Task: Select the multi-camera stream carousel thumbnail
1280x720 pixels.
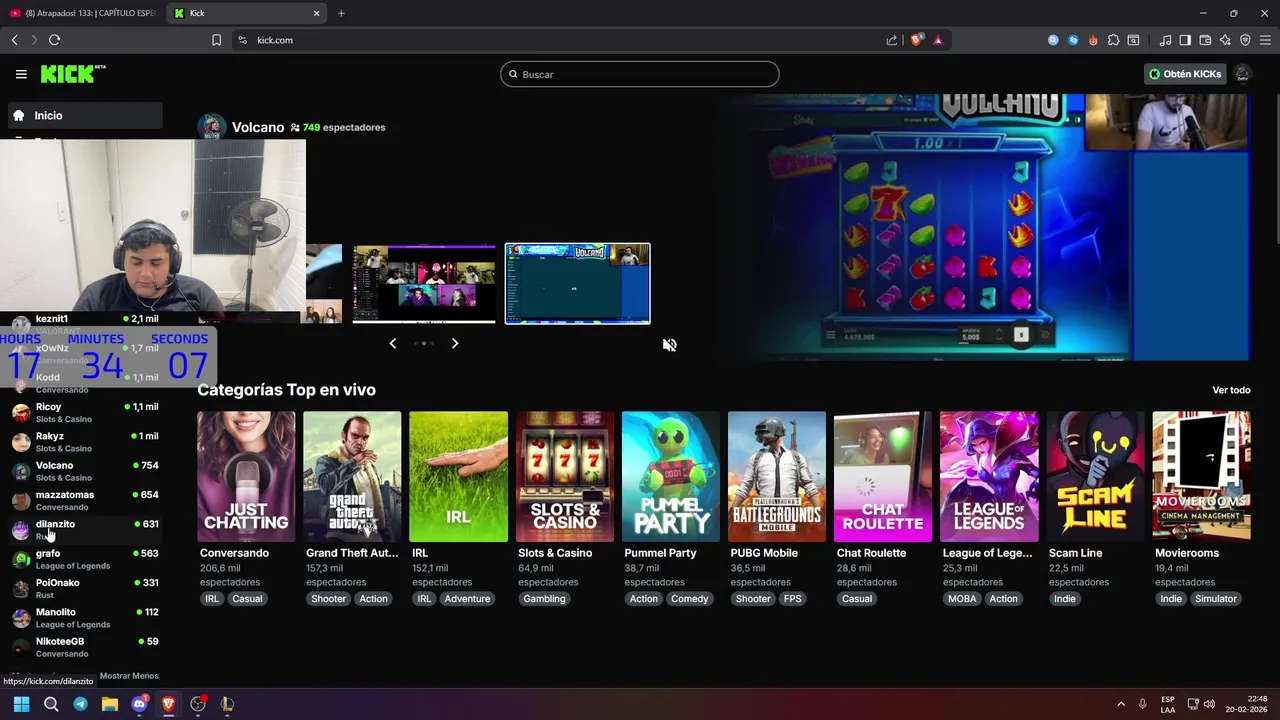Action: tap(424, 284)
